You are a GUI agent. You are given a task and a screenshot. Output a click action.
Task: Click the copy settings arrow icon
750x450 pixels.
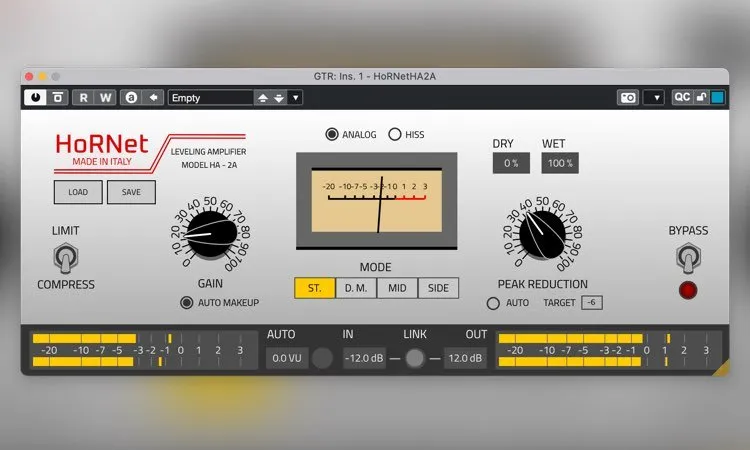(153, 98)
